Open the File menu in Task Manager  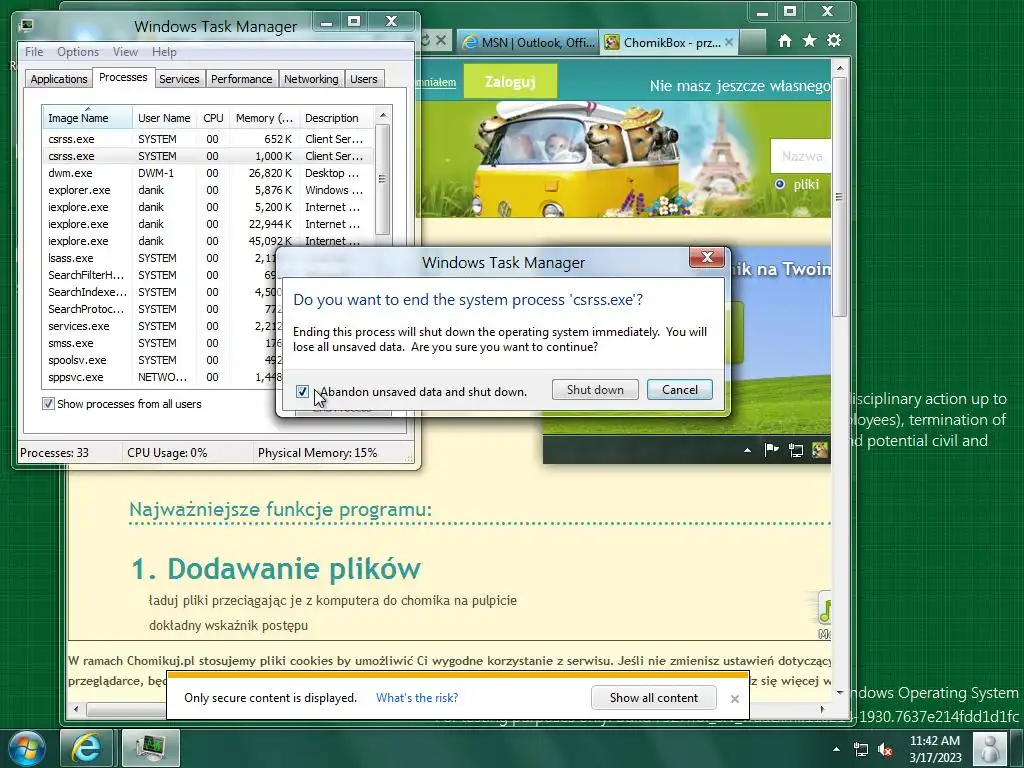[x=34, y=52]
